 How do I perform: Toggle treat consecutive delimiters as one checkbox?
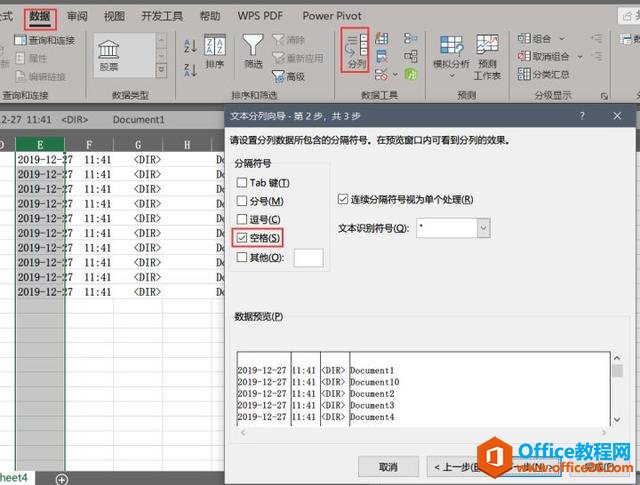coord(342,200)
